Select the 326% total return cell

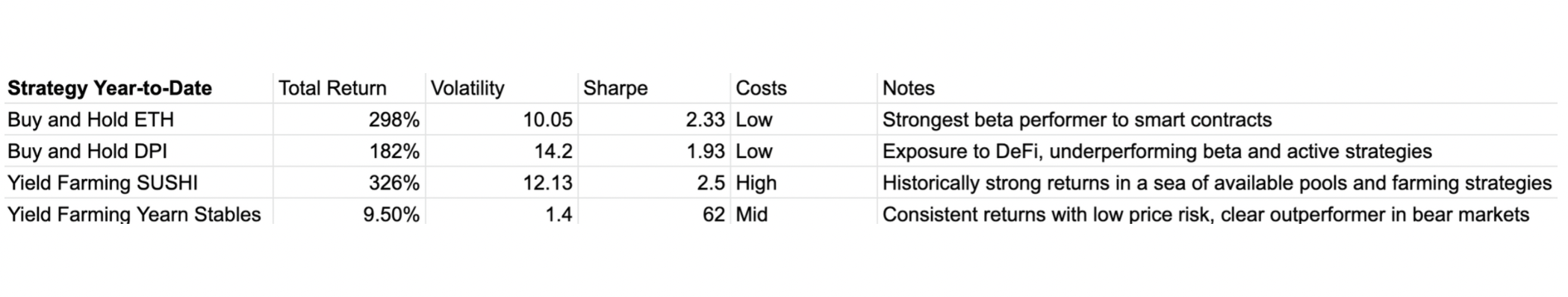click(349, 183)
